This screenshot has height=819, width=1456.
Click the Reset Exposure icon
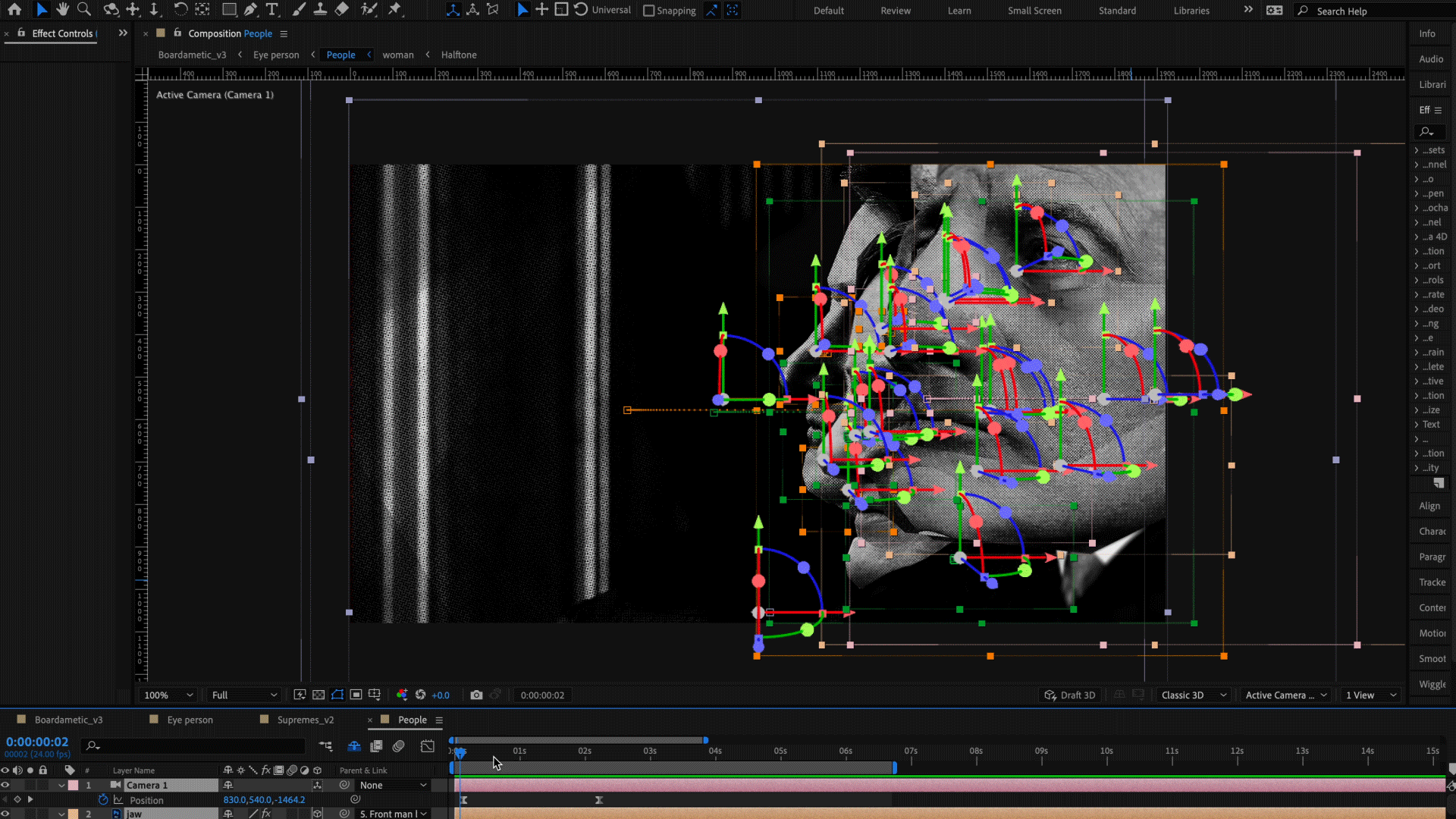420,695
